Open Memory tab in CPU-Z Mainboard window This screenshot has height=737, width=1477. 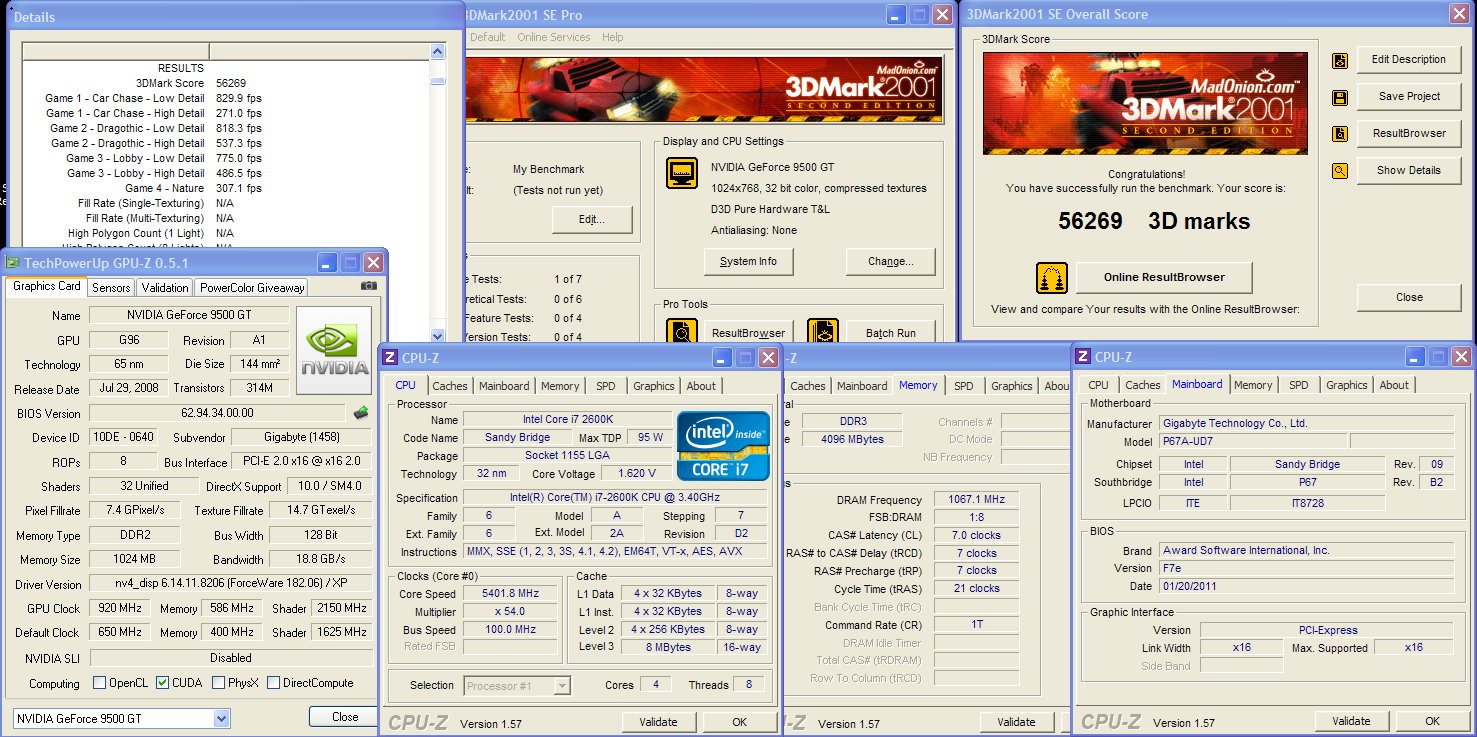point(1253,385)
